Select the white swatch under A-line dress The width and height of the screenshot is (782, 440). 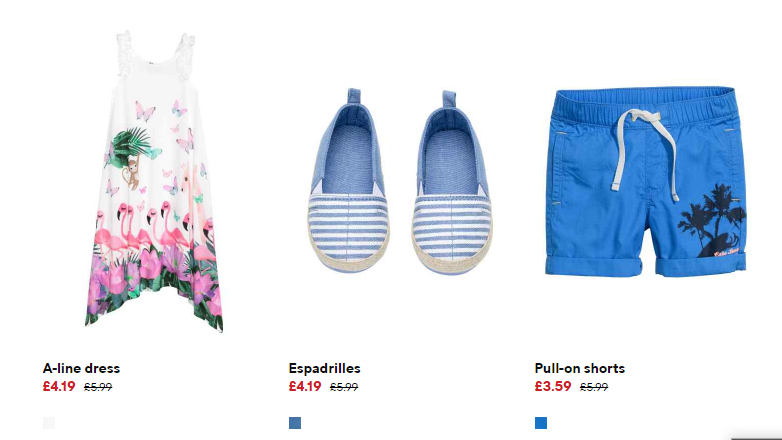(x=49, y=423)
